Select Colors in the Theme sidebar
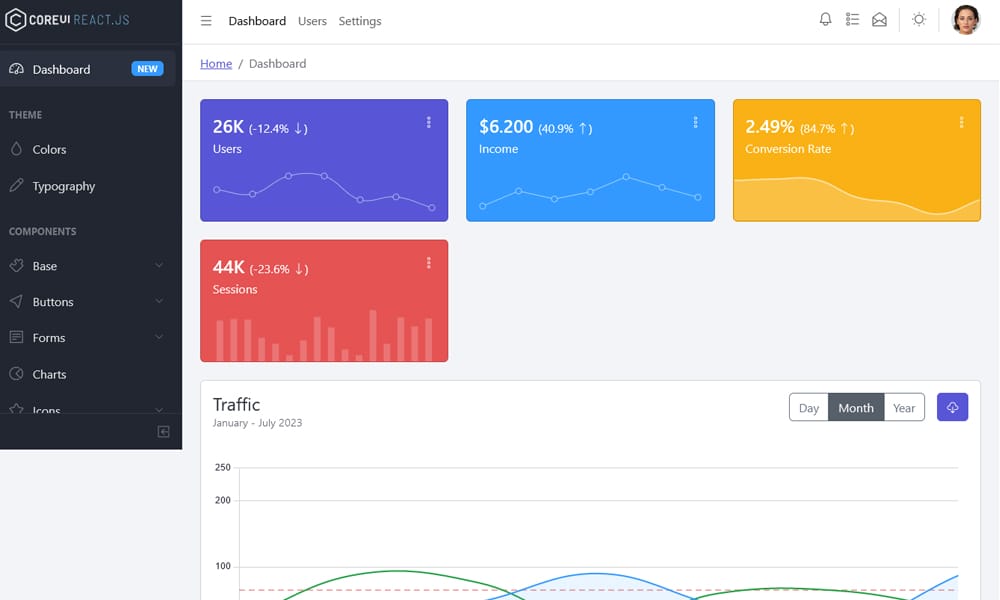The height and width of the screenshot is (600, 1000). point(49,150)
